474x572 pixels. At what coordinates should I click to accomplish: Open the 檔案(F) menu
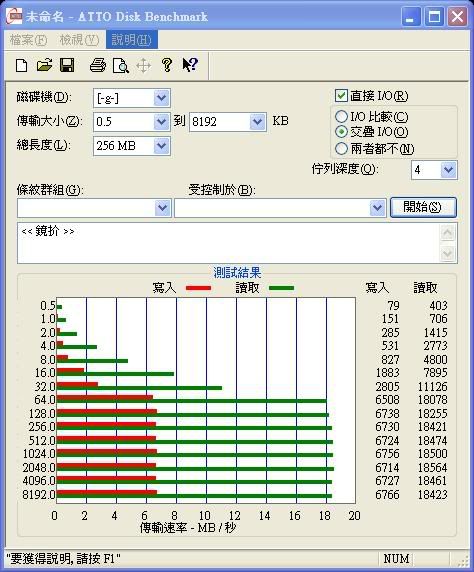click(28, 39)
